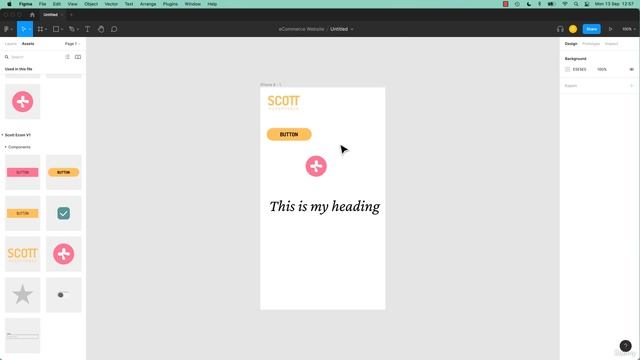Open the Plugins menu

(170, 4)
